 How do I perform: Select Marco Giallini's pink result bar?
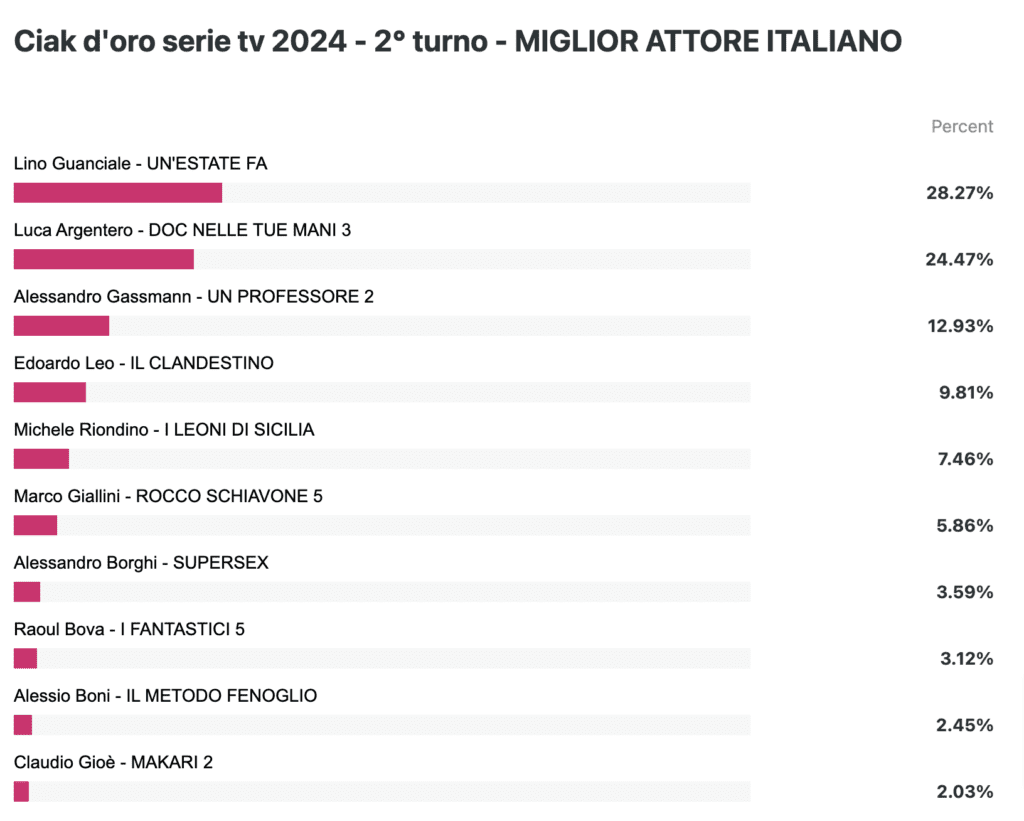(x=35, y=526)
